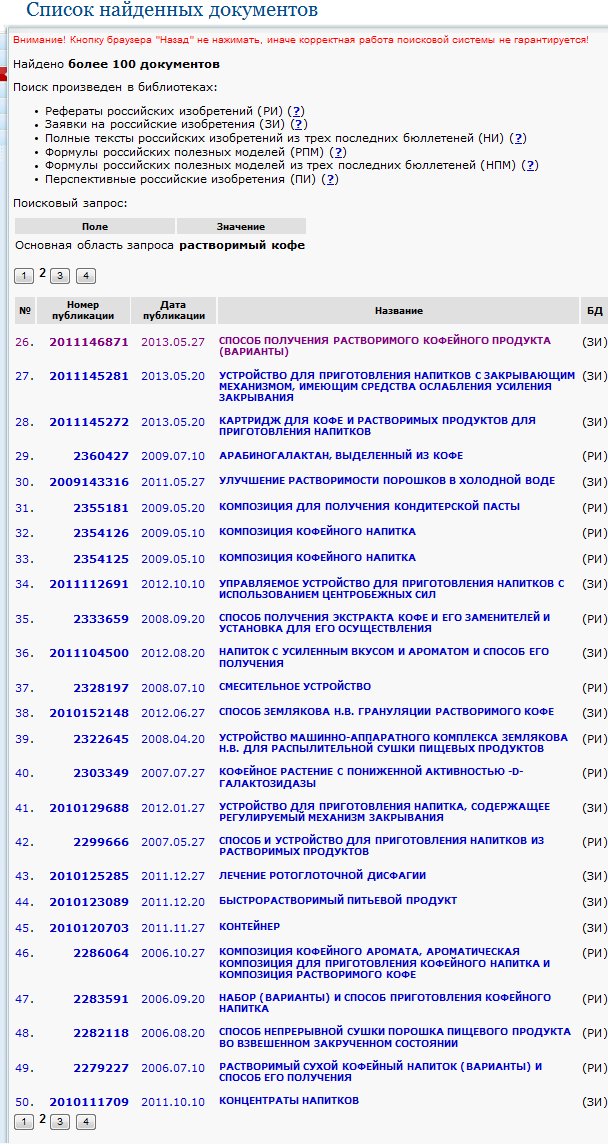Open help link for НПМ library

point(531,166)
